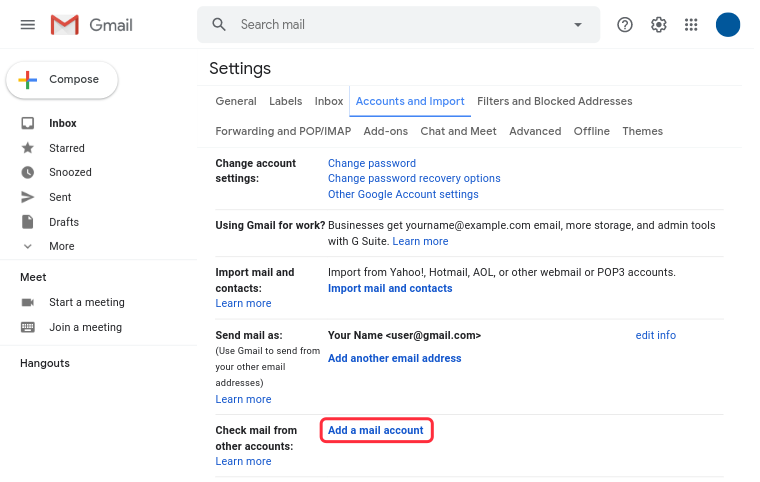This screenshot has height=482, width=760.
Task: Click Learn more about G Suite
Action: pyautogui.click(x=420, y=241)
